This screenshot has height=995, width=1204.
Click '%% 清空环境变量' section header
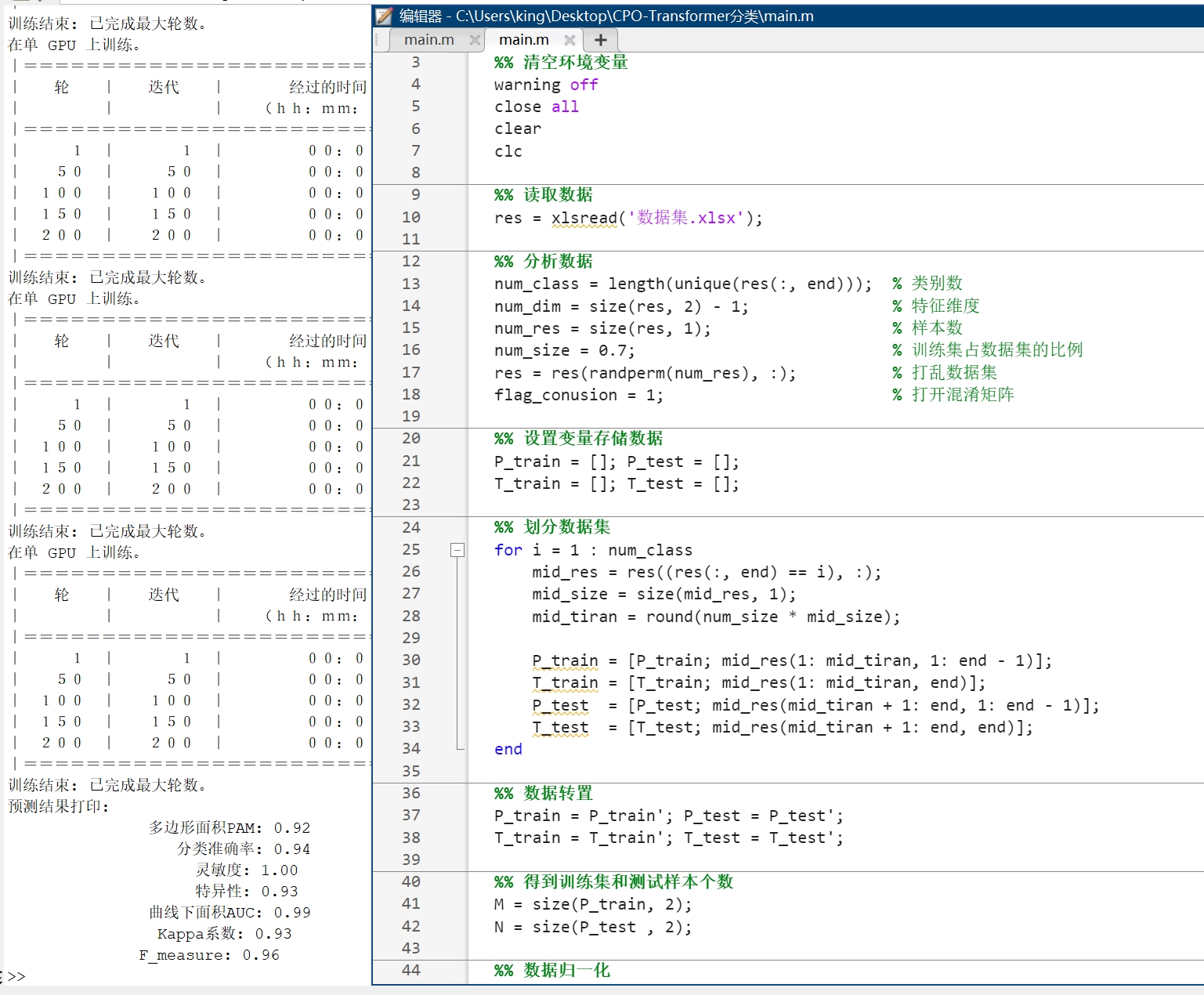point(561,63)
